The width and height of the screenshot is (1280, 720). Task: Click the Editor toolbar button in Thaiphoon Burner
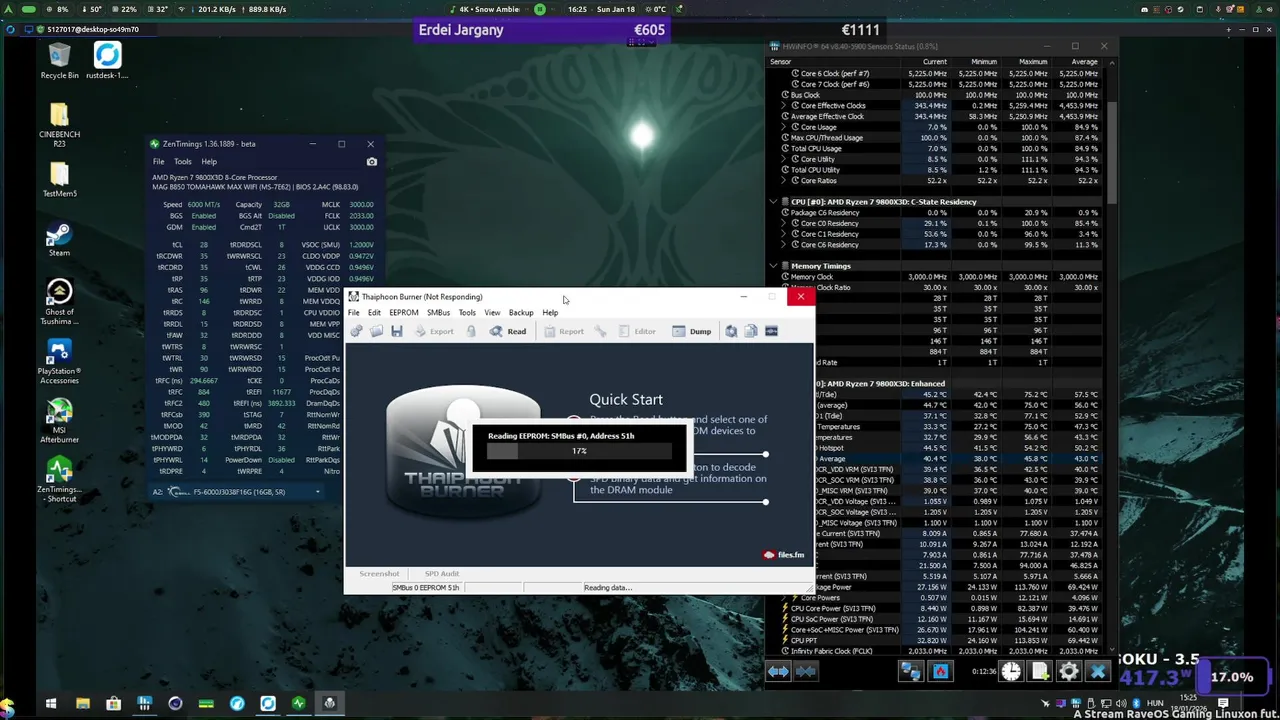point(637,331)
